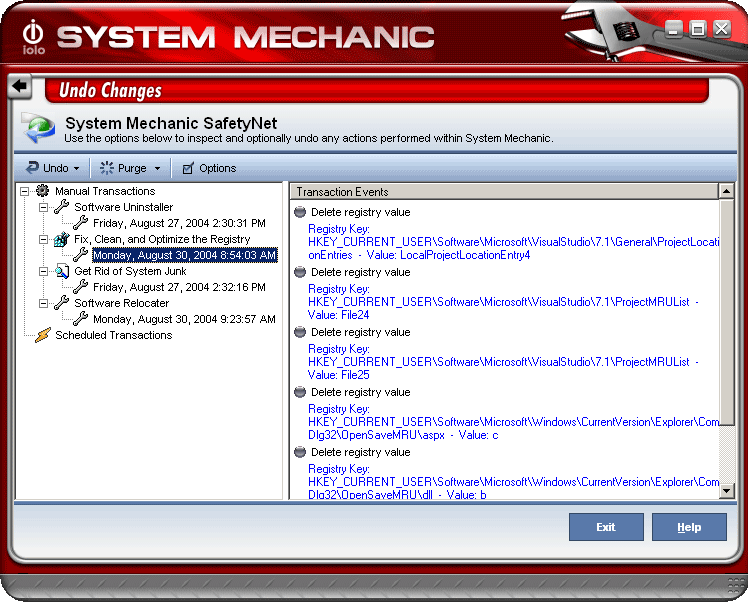The width and height of the screenshot is (748, 603).
Task: Collapse the Software Relocater node
Action: (43, 303)
